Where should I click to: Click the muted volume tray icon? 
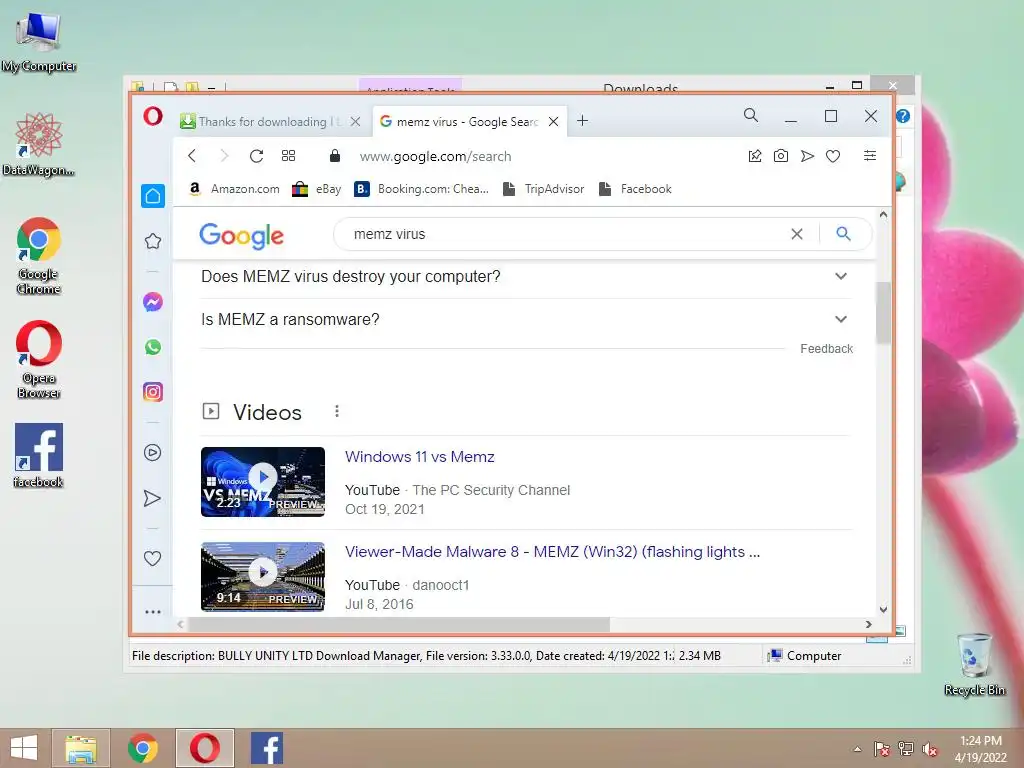929,749
